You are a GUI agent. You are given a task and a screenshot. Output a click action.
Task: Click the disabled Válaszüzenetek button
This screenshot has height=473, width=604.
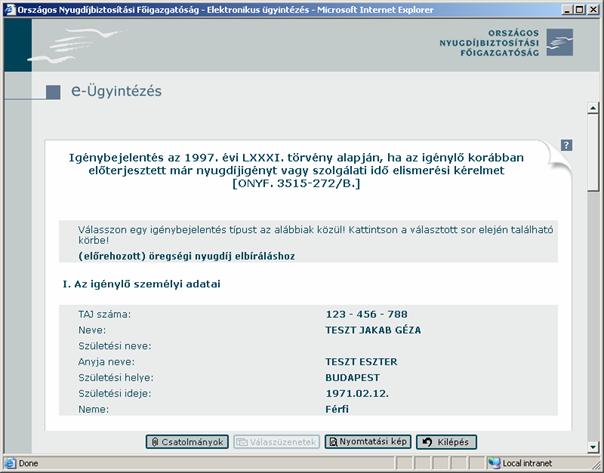[x=277, y=442]
